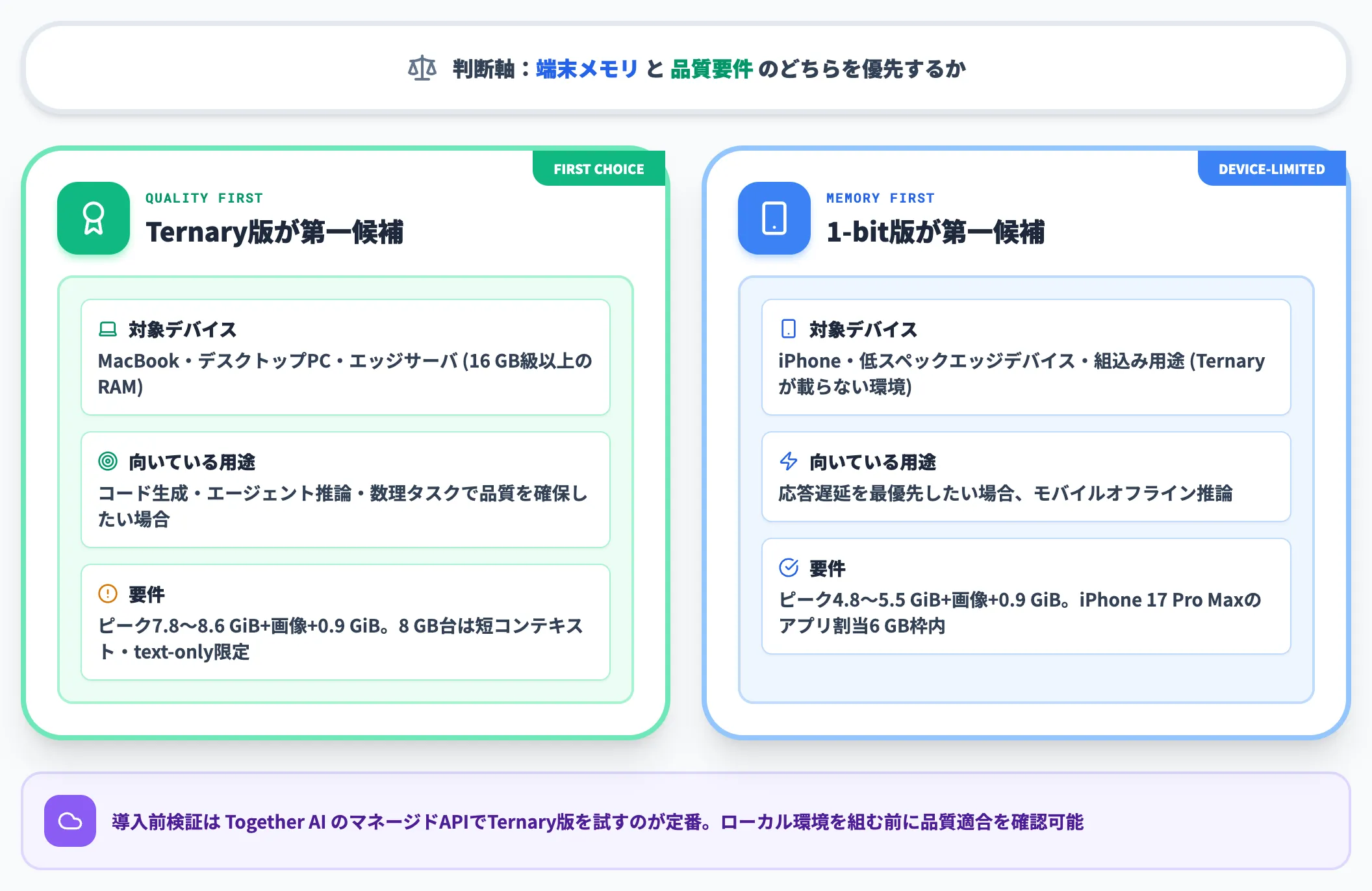
Task: Click the 要件 heading in Ternary card
Action: point(147,594)
